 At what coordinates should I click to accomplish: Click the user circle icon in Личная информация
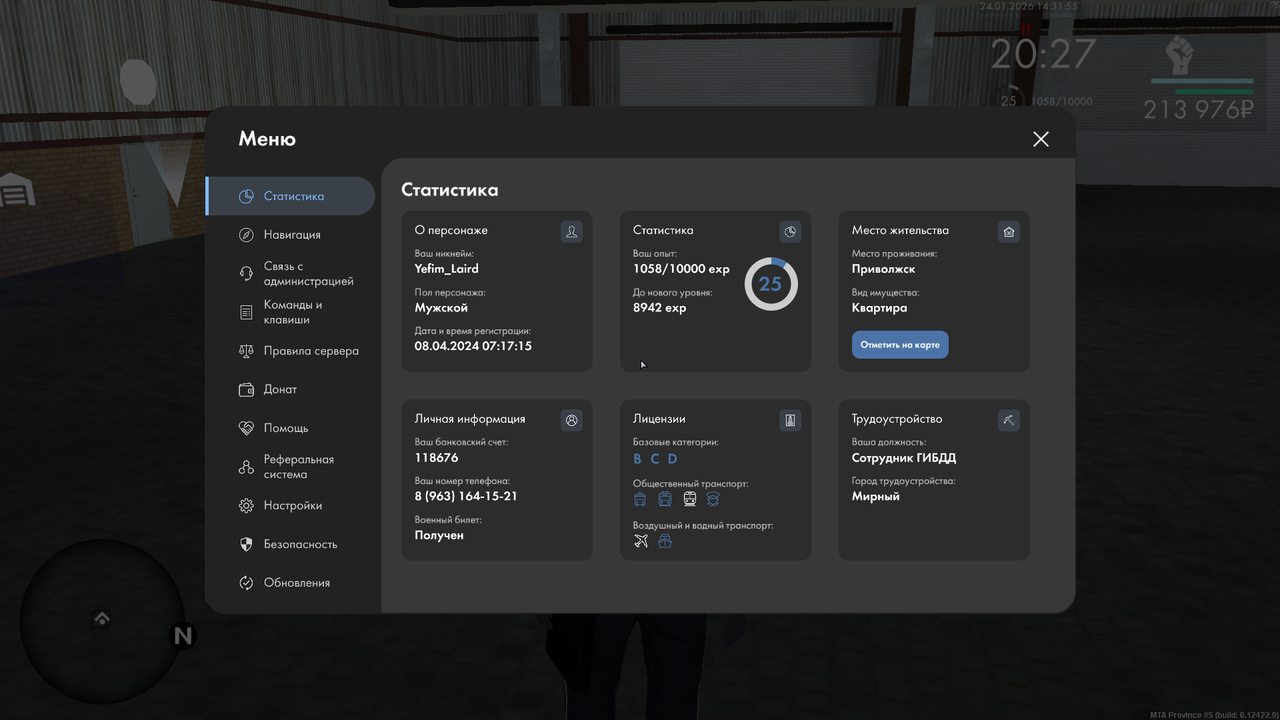click(x=571, y=420)
